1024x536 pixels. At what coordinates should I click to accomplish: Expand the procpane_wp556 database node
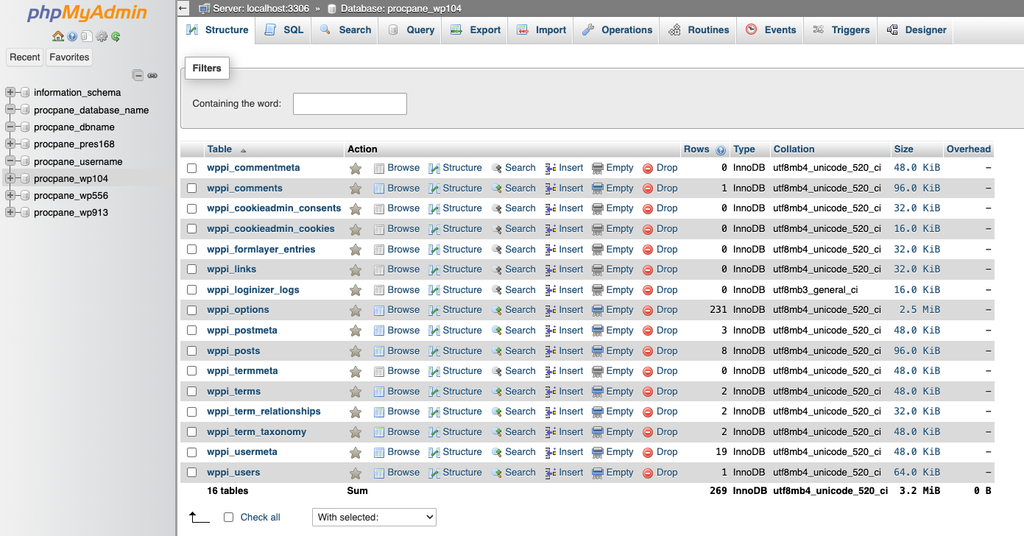click(10, 195)
